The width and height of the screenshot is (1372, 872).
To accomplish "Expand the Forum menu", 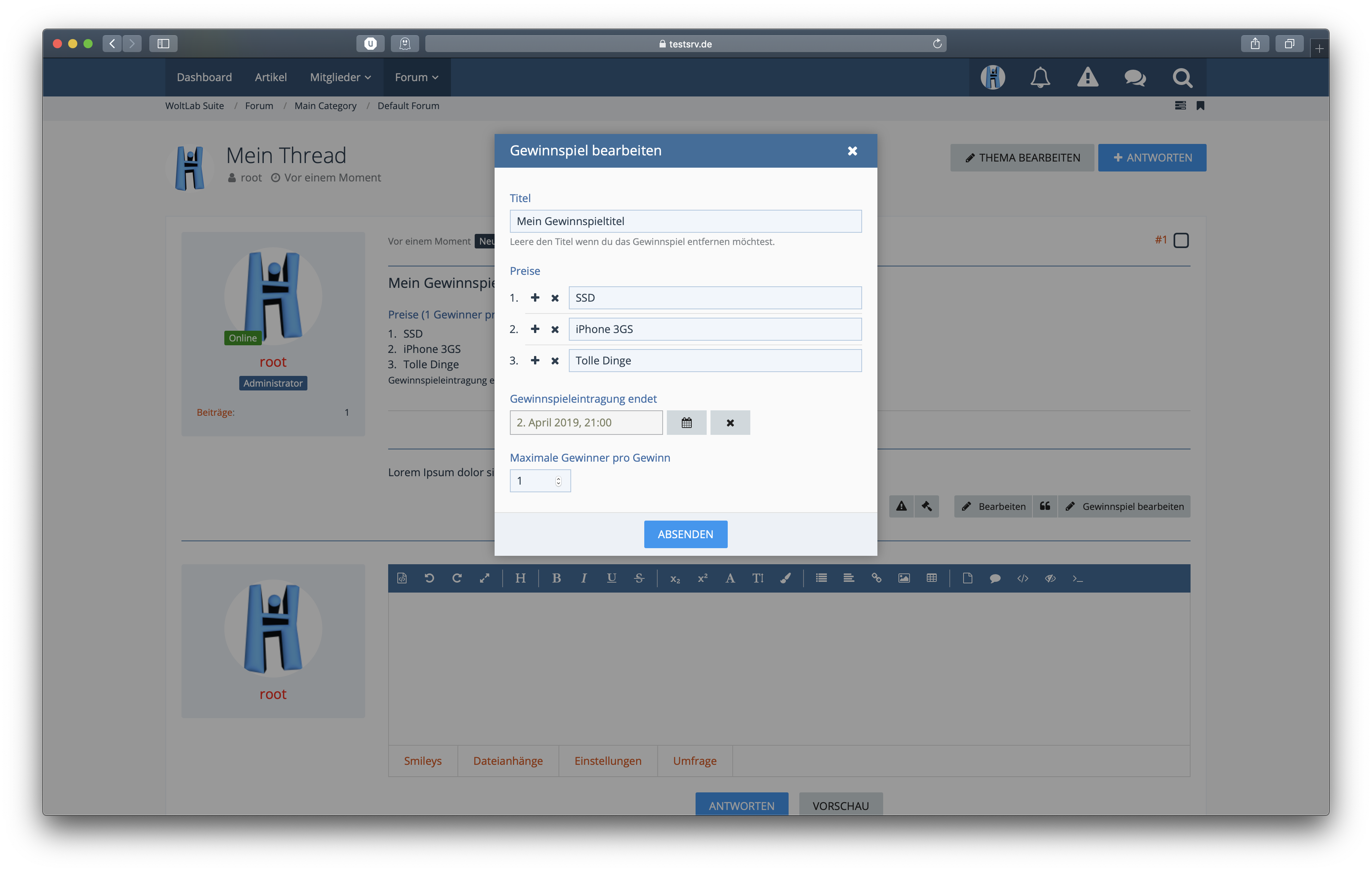I will [416, 77].
